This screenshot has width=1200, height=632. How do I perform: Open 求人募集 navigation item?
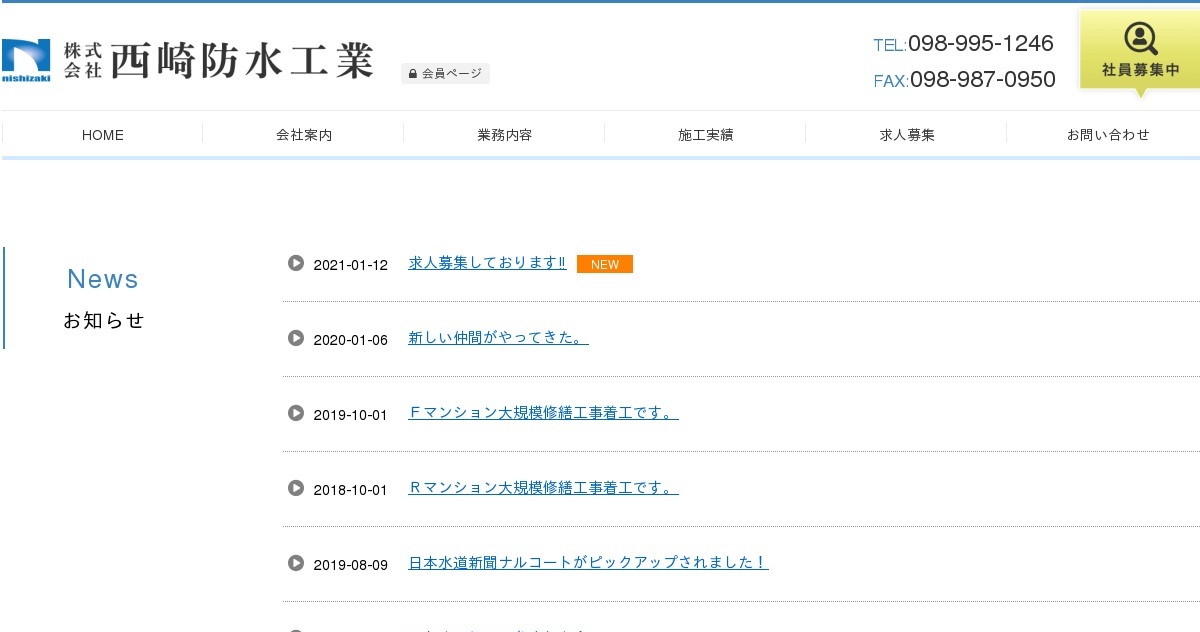coord(907,135)
